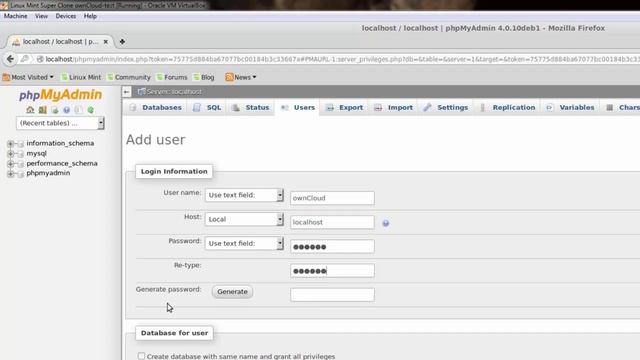Screen dimensions: 640x360
Task: Open the MySQL documentation page icon
Action: tap(78, 110)
